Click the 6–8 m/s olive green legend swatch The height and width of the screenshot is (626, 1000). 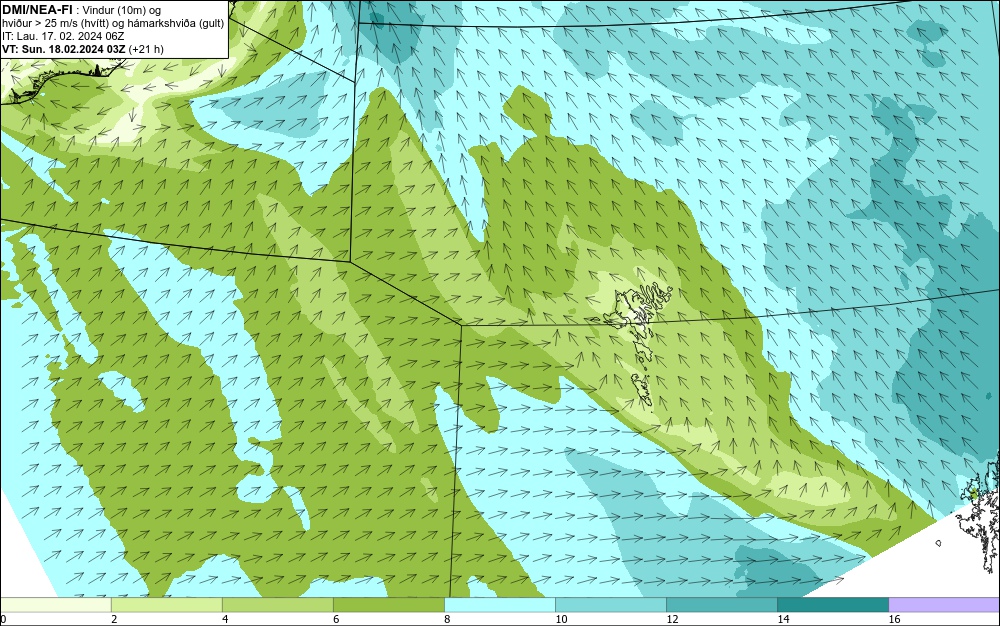388,604
